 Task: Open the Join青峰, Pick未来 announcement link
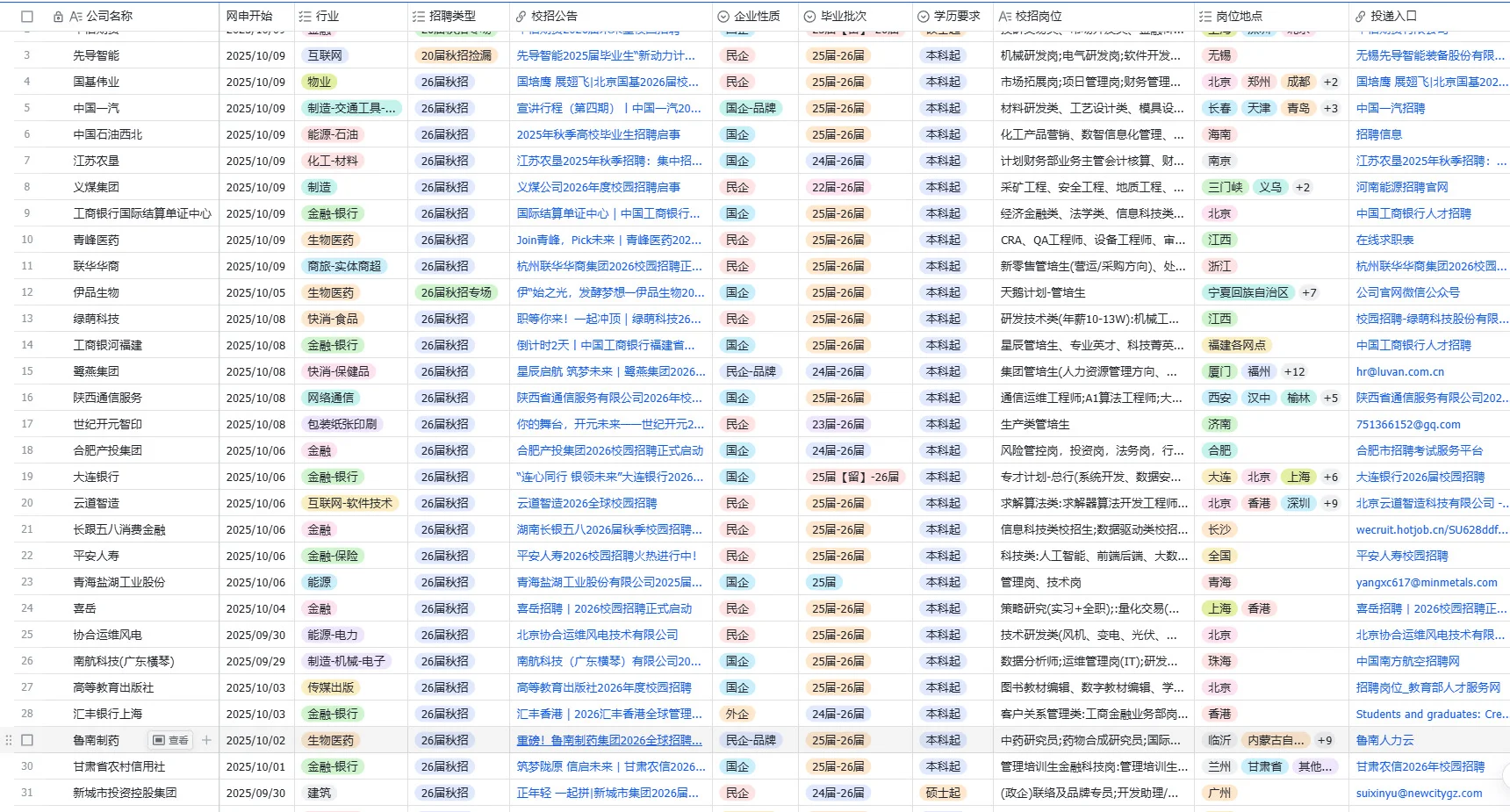609,240
